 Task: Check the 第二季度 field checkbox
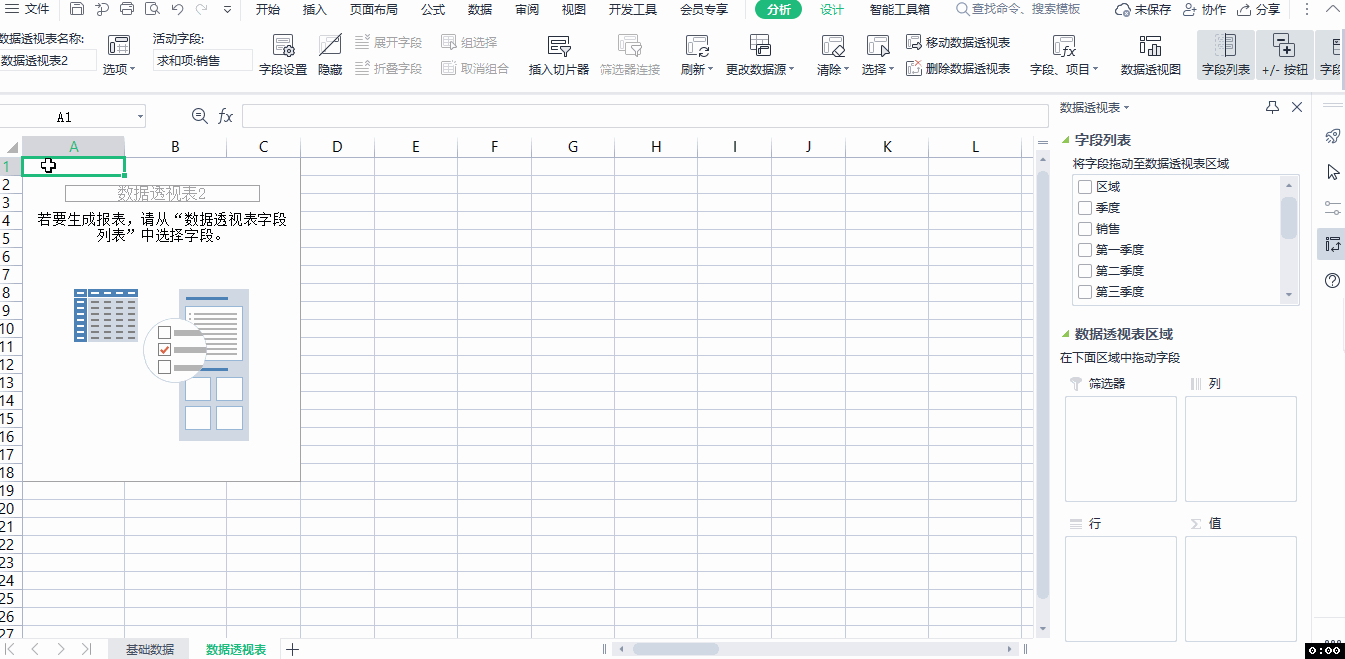point(1085,271)
